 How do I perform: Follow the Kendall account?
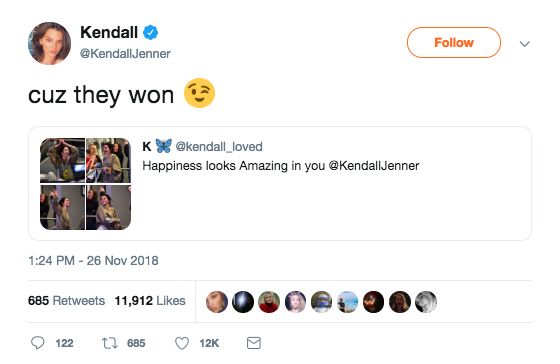pyautogui.click(x=454, y=43)
